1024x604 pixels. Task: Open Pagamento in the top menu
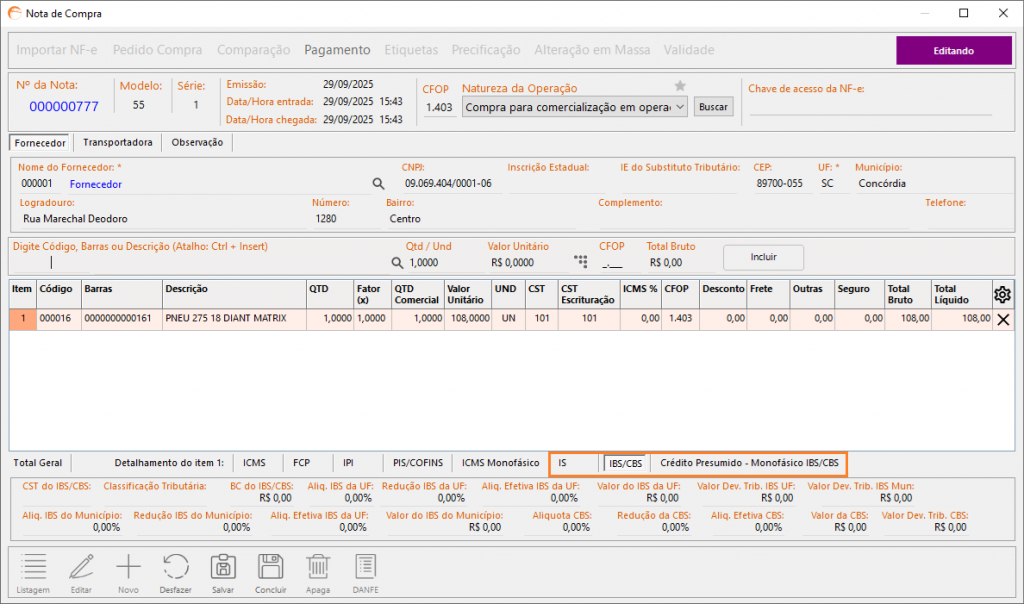337,49
